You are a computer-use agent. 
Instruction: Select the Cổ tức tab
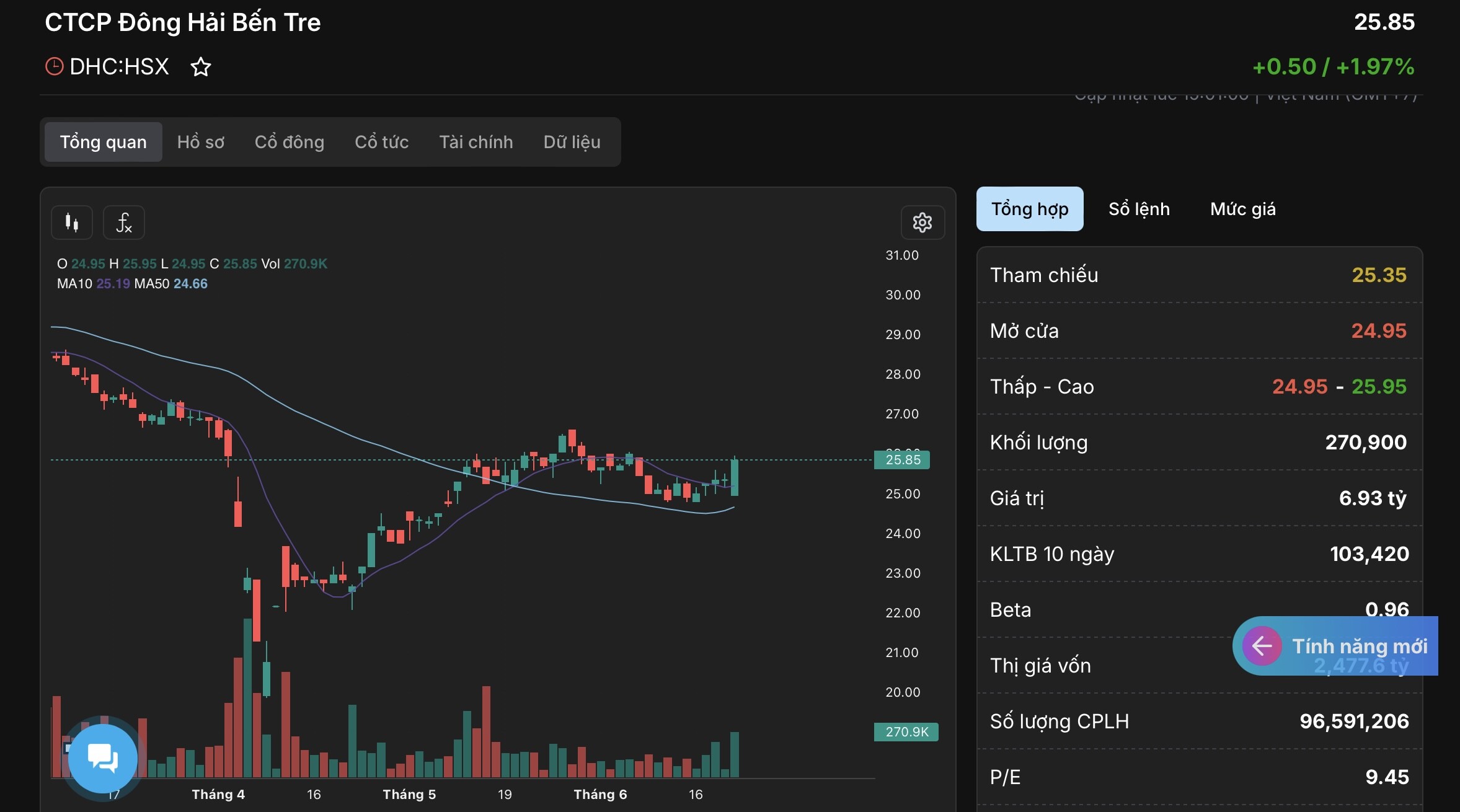point(381,142)
